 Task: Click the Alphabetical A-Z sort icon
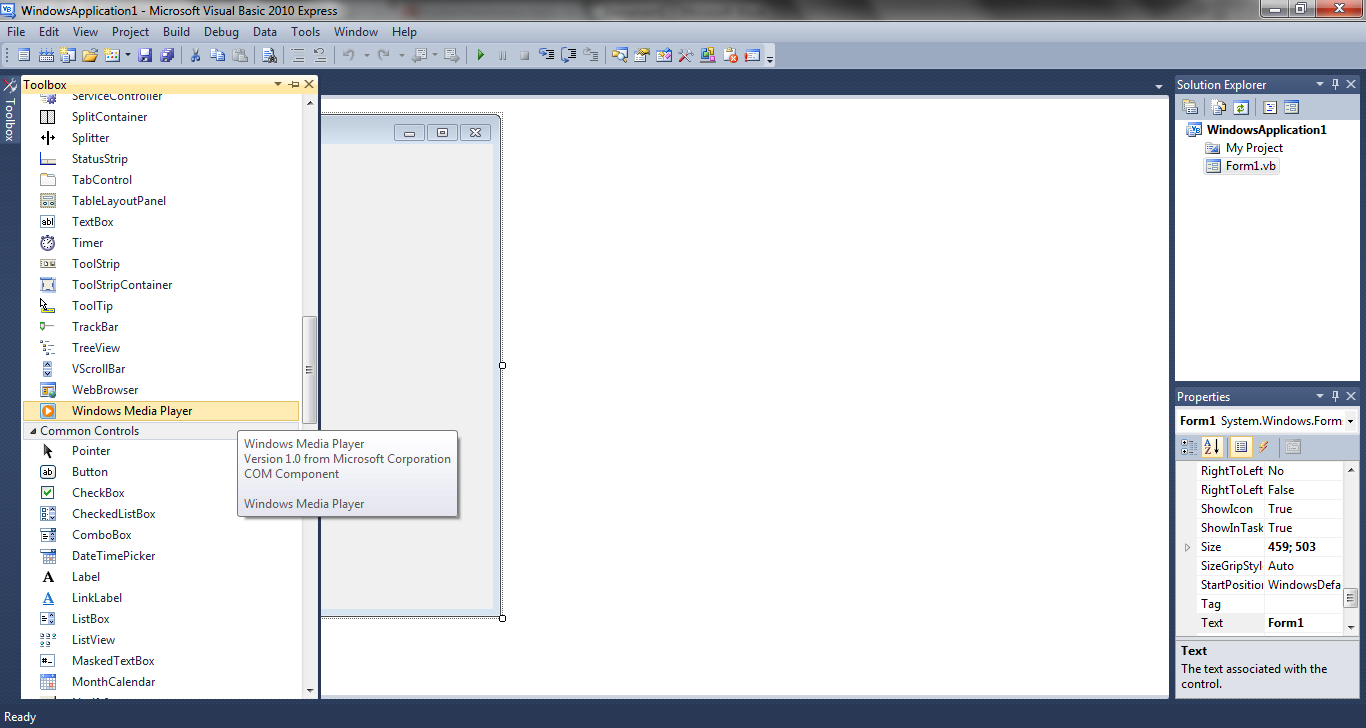point(1211,447)
